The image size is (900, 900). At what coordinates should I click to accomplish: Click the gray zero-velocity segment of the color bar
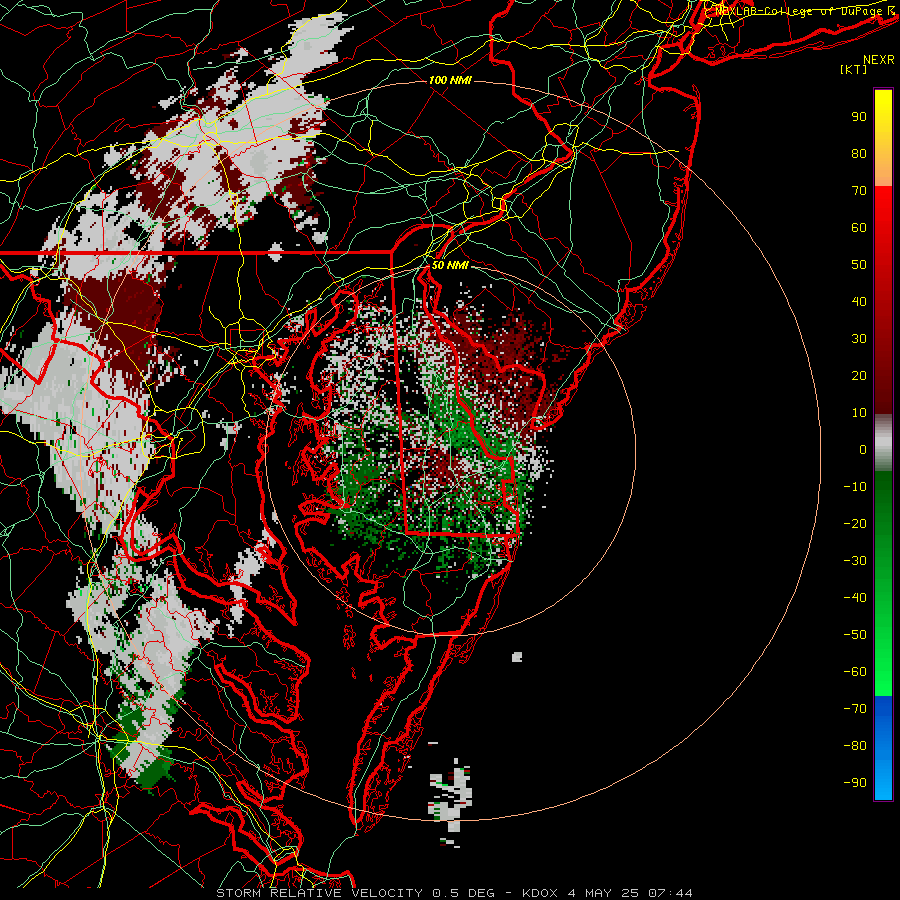pos(883,443)
